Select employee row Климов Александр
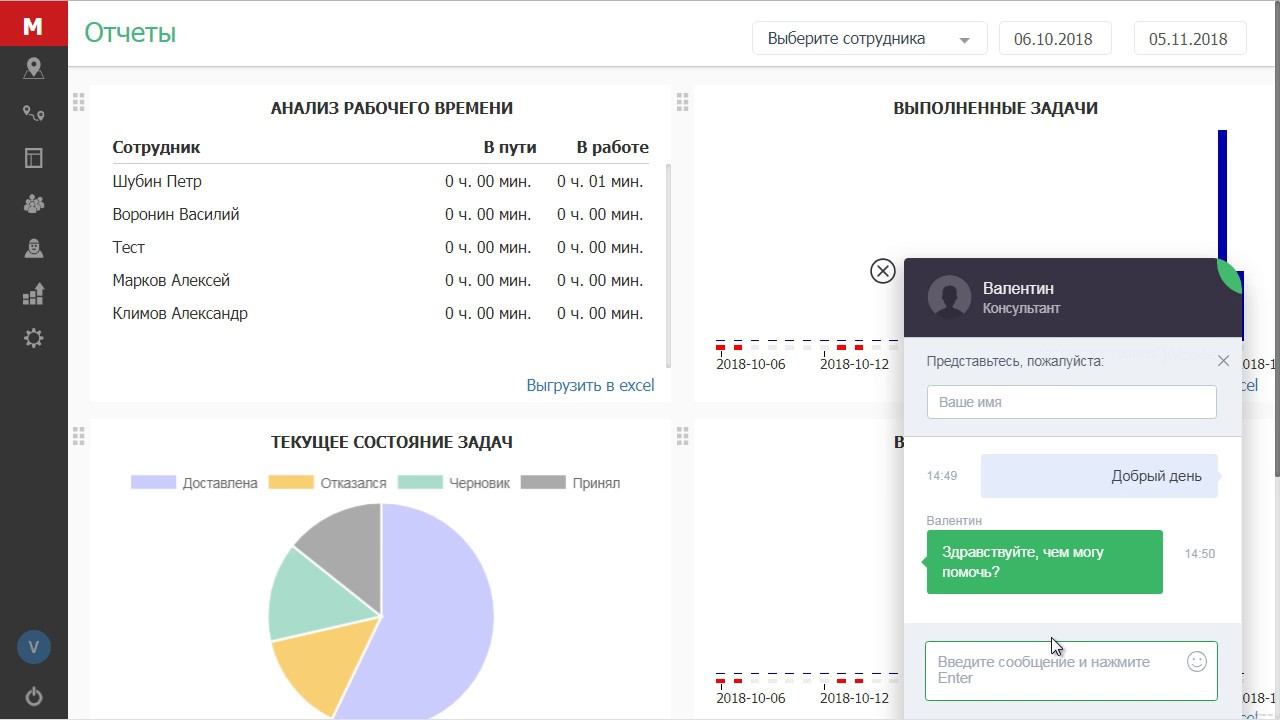This screenshot has width=1280, height=720. click(x=380, y=313)
